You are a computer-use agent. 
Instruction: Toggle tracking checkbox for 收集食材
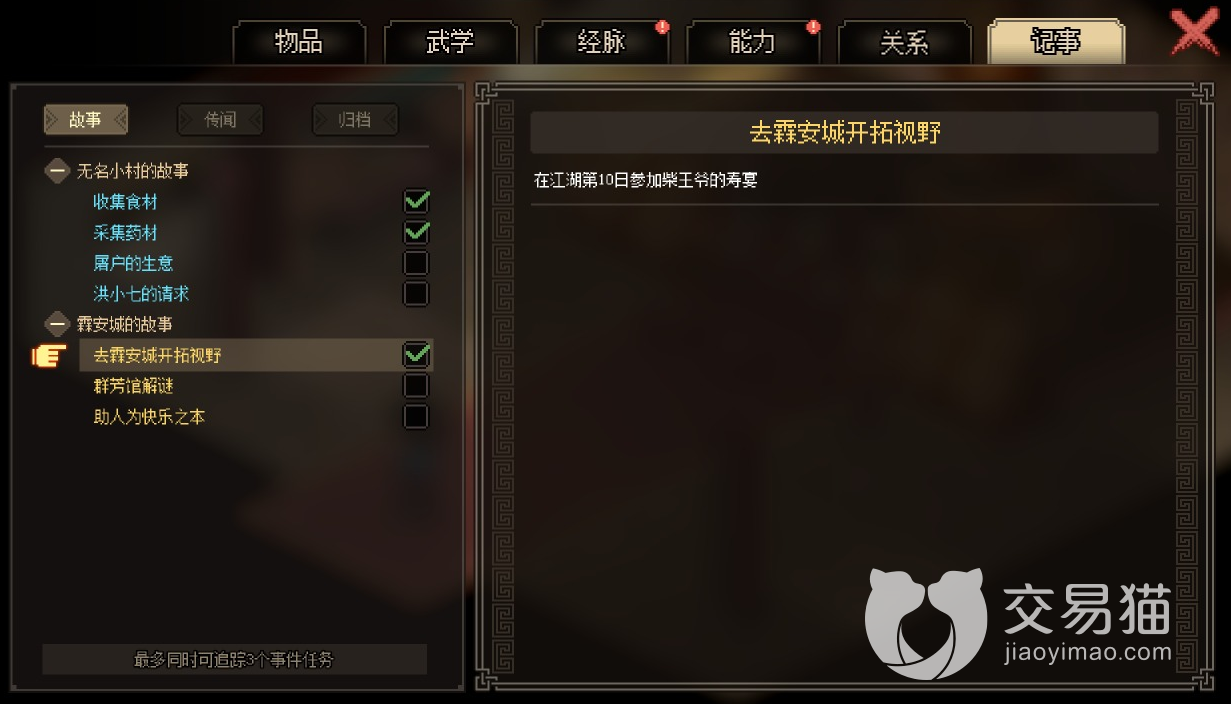(x=416, y=202)
